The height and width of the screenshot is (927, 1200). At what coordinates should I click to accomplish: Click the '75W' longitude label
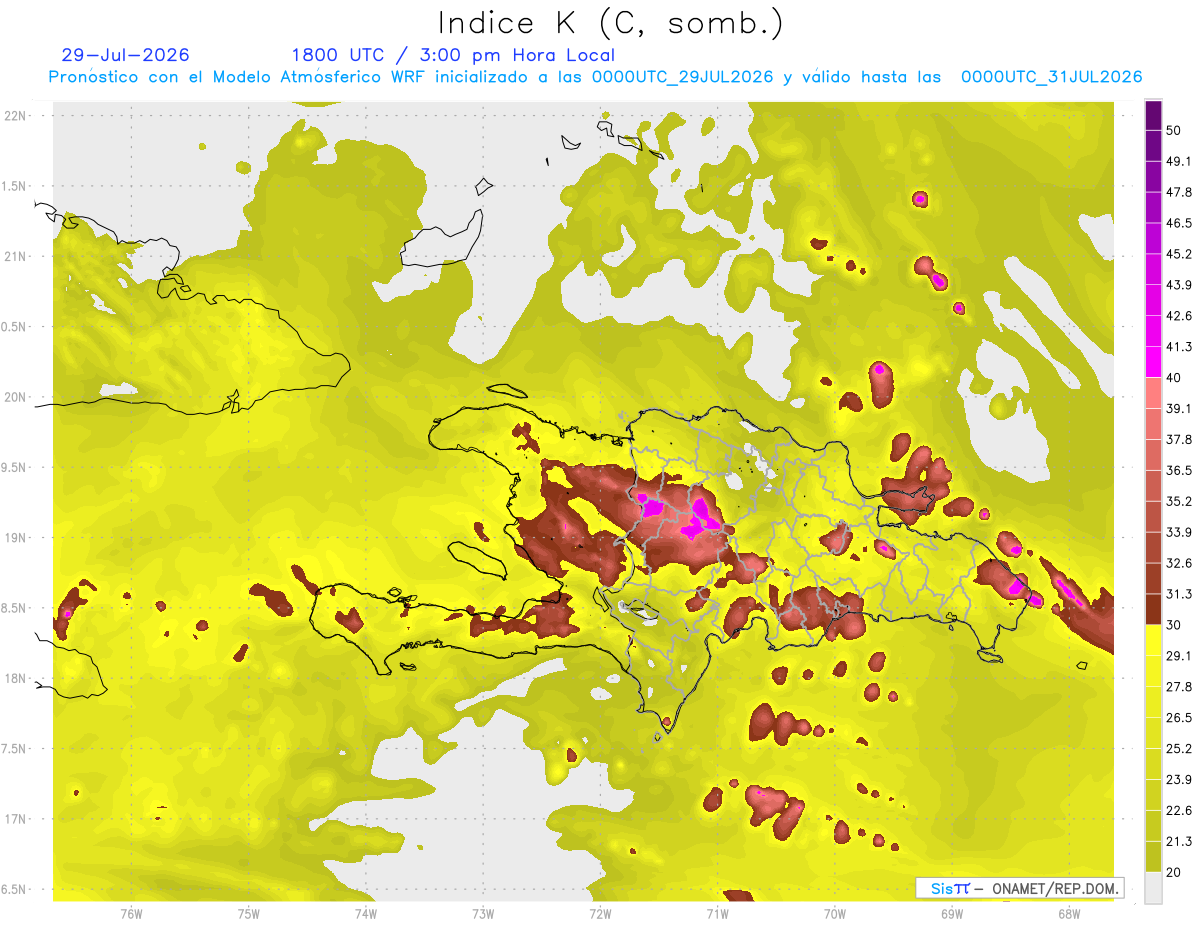pyautogui.click(x=249, y=914)
